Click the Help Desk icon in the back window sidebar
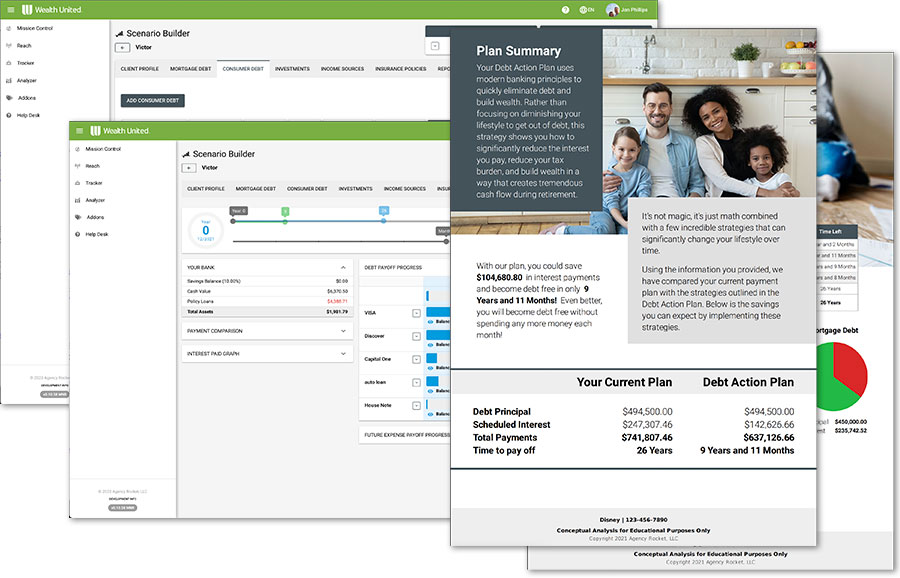Screen dimensions: 900x578 (x=9, y=115)
